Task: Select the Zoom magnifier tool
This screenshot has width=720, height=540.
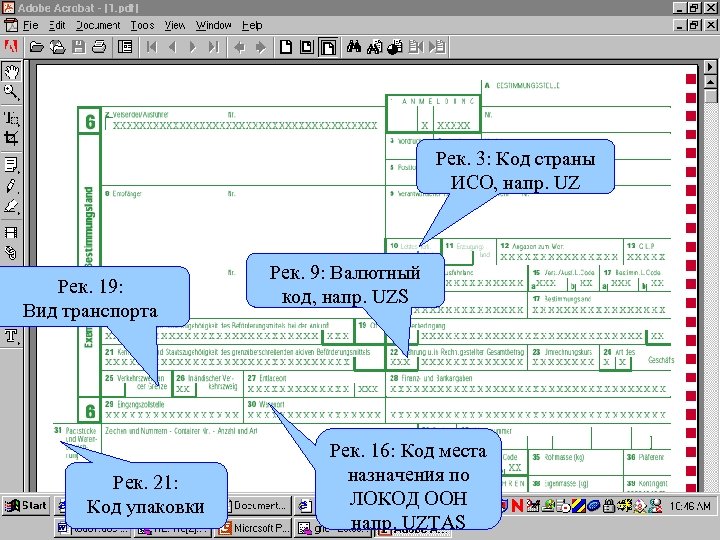Action: [x=11, y=93]
